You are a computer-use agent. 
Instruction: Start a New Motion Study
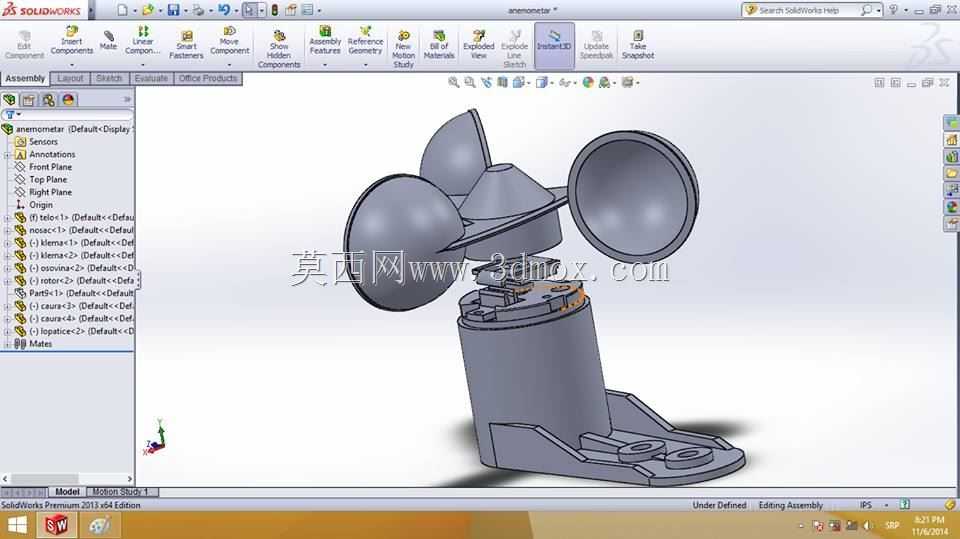pos(403,48)
